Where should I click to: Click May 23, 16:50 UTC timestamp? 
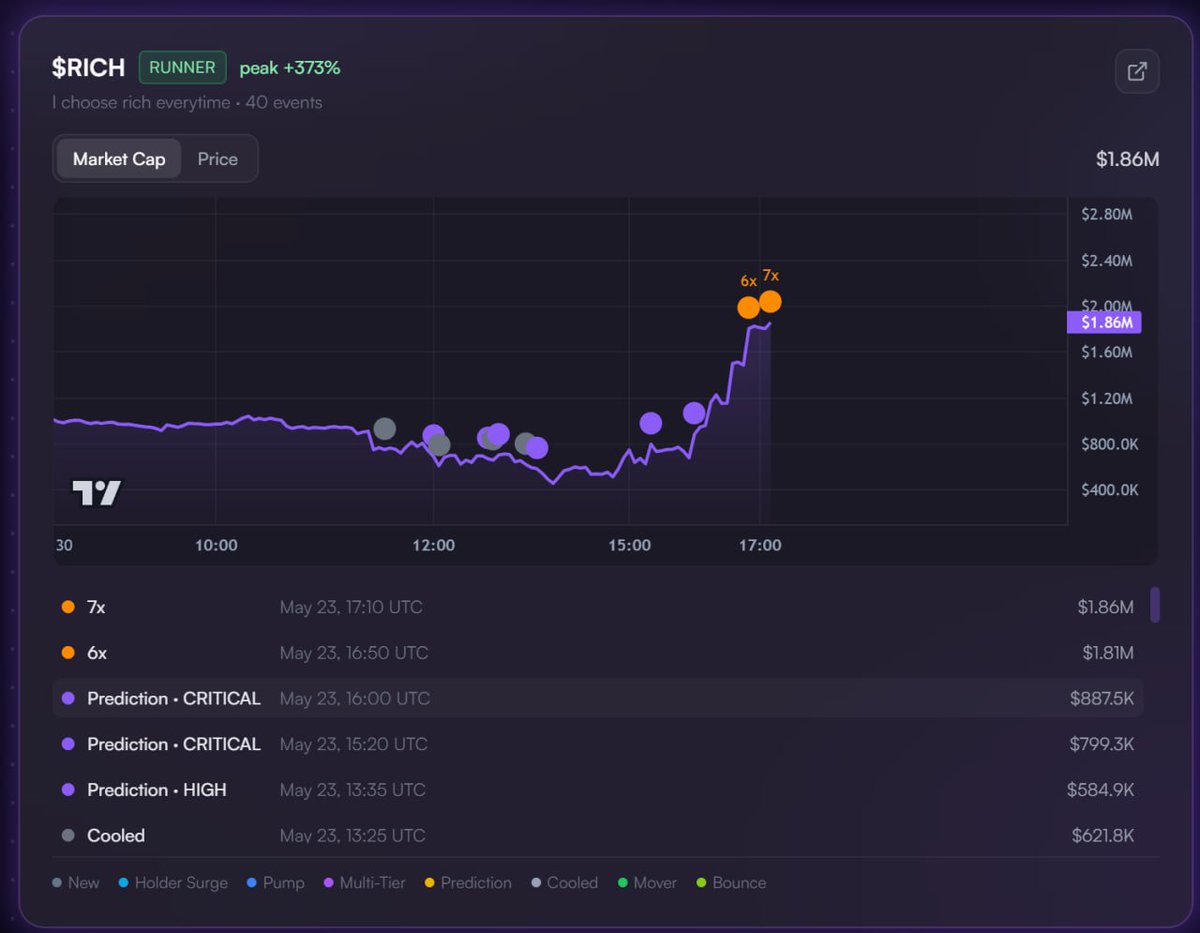(354, 653)
